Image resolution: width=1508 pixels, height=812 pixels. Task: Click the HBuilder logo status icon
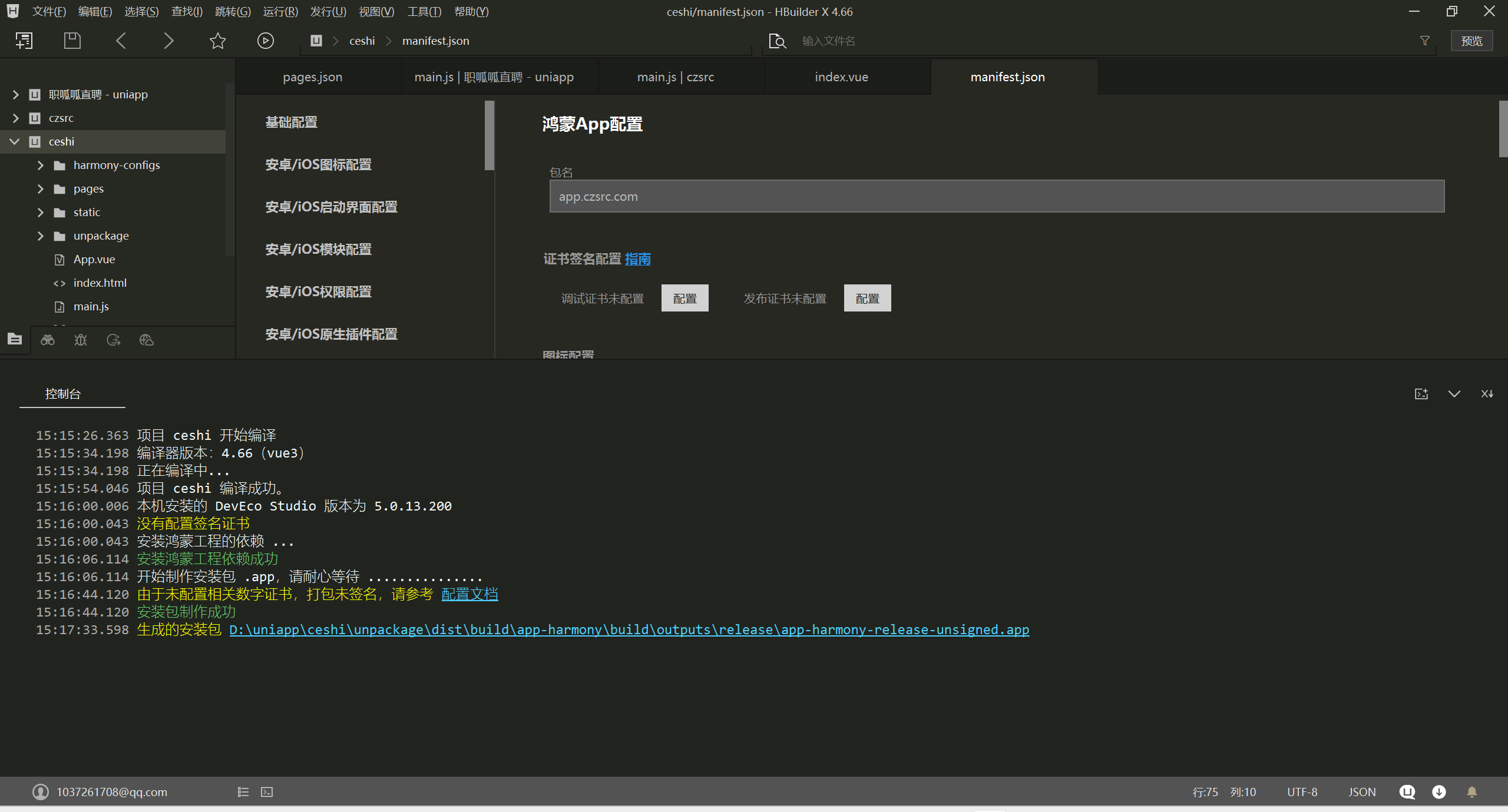[1407, 792]
